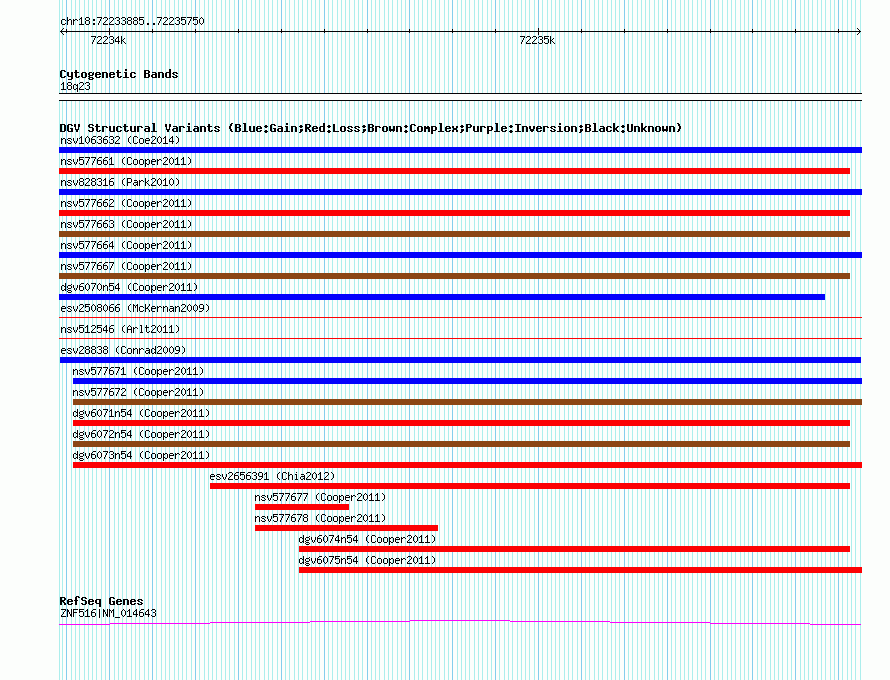This screenshot has width=890, height=680.
Task: Select the brown bar of nsv577672
Action: (x=467, y=402)
